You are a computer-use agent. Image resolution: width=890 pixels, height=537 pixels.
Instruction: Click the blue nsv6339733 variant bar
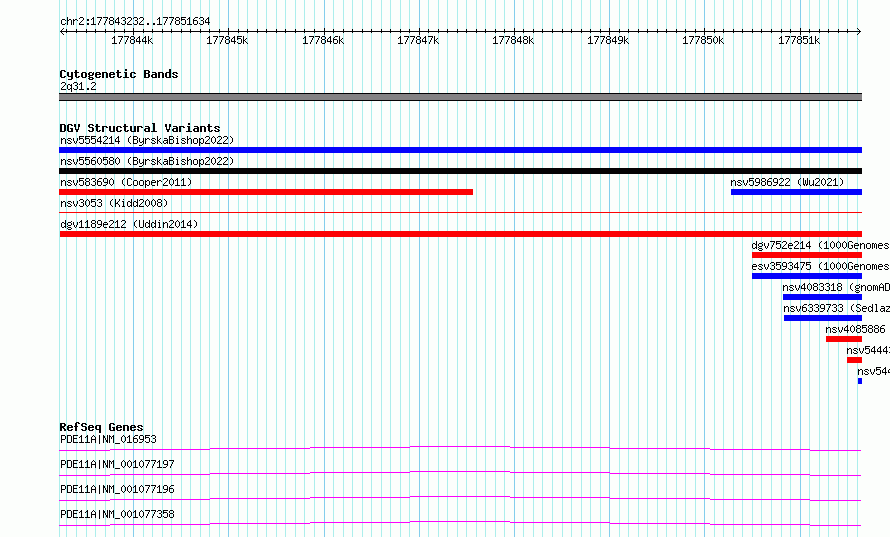(x=823, y=318)
